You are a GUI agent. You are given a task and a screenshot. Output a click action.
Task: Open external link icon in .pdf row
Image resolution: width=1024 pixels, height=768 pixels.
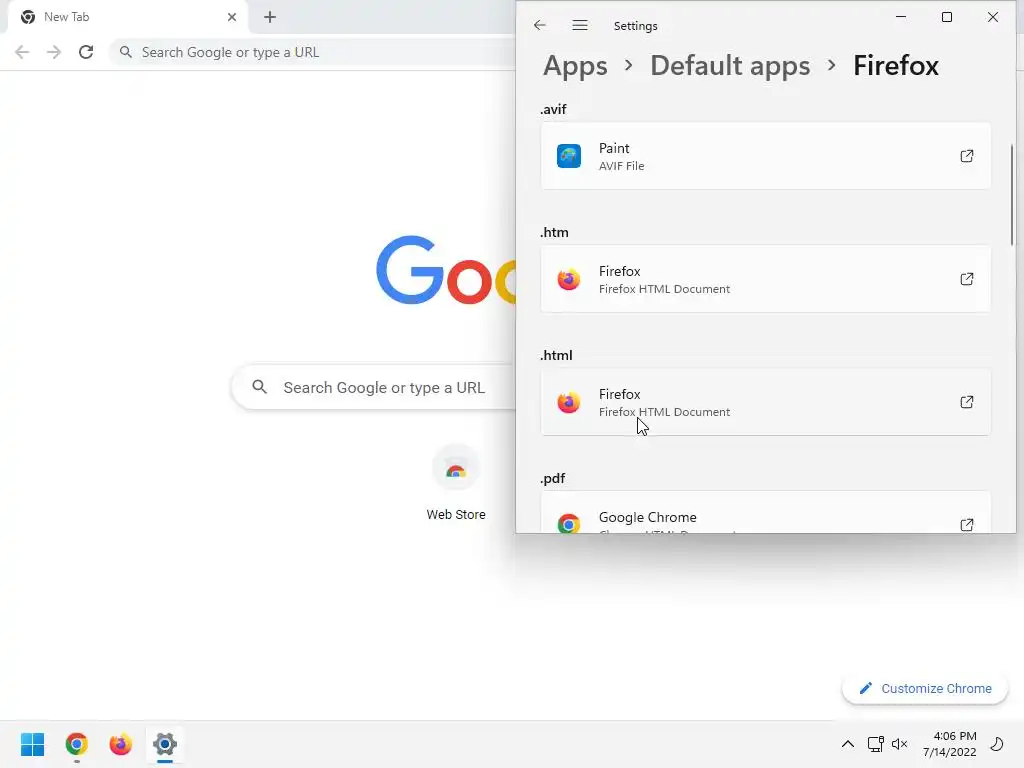(967, 524)
